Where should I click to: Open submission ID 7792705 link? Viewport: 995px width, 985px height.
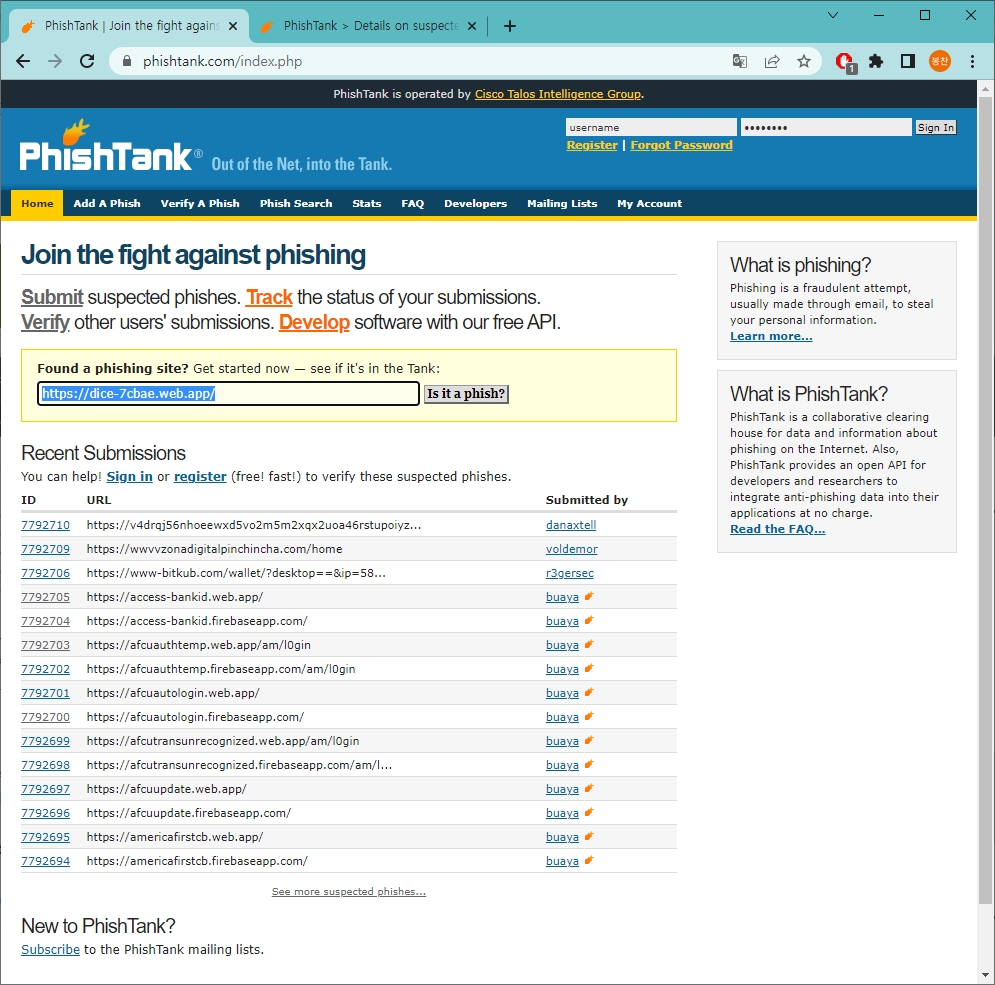coord(45,597)
